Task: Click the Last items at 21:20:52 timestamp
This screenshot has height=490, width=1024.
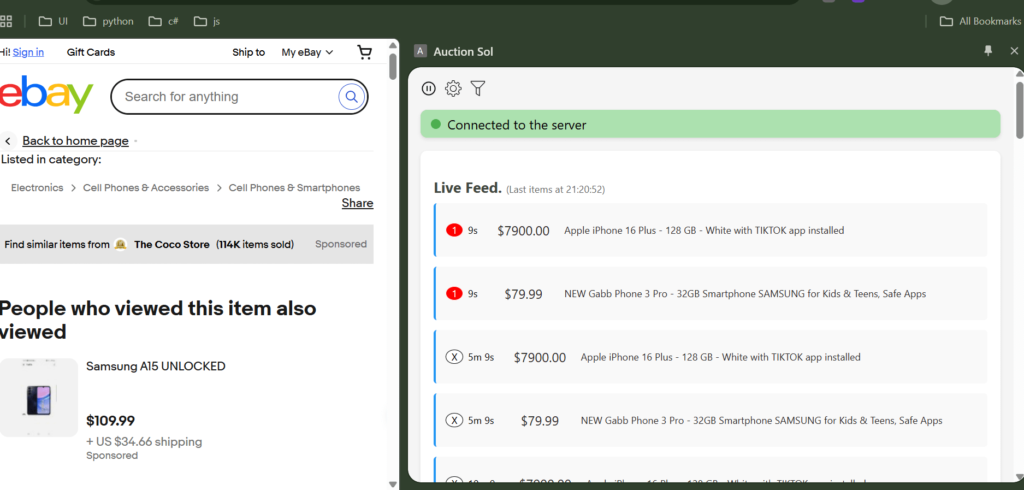Action: tap(556, 189)
